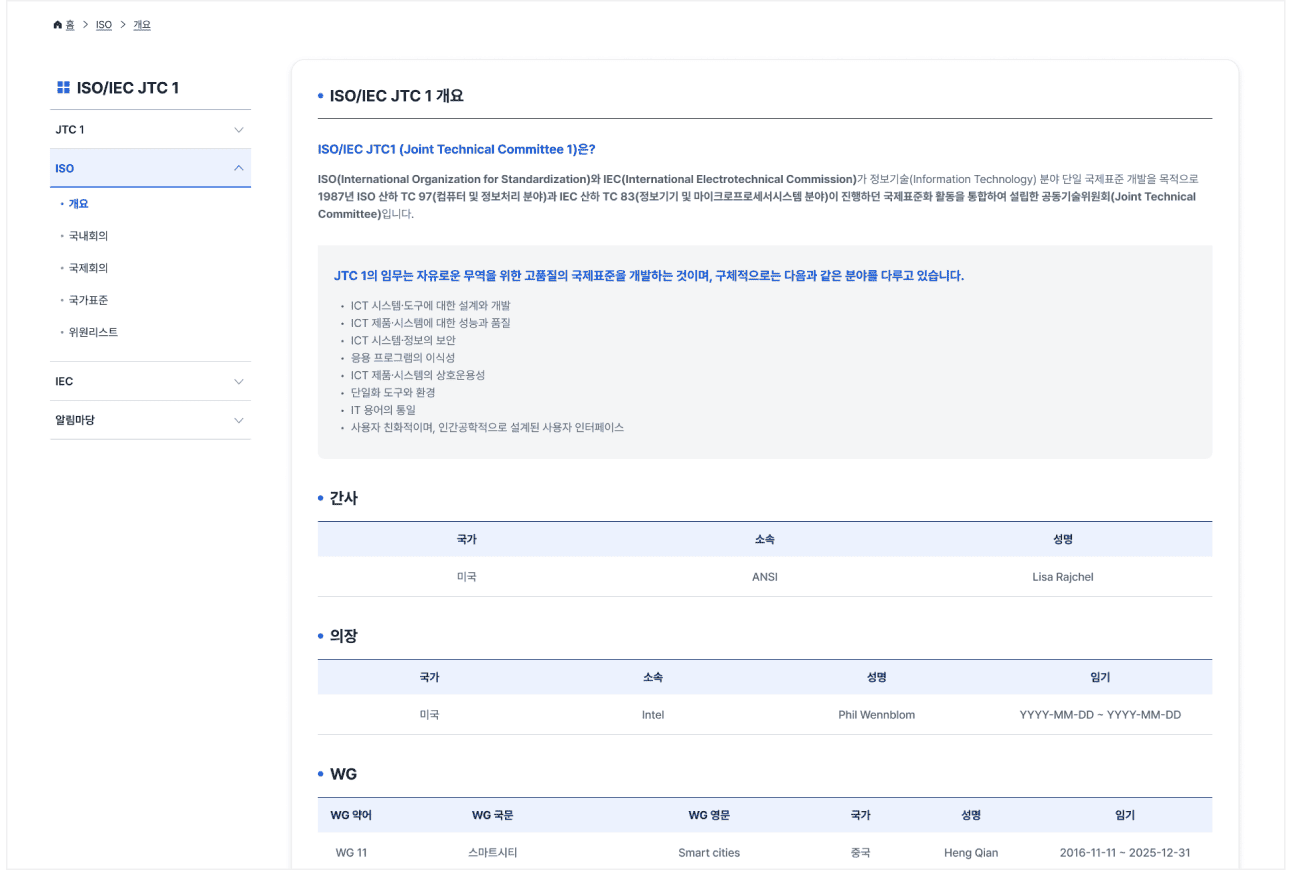Click the ISO/IEC JTC 1 grid icon

coord(63,88)
